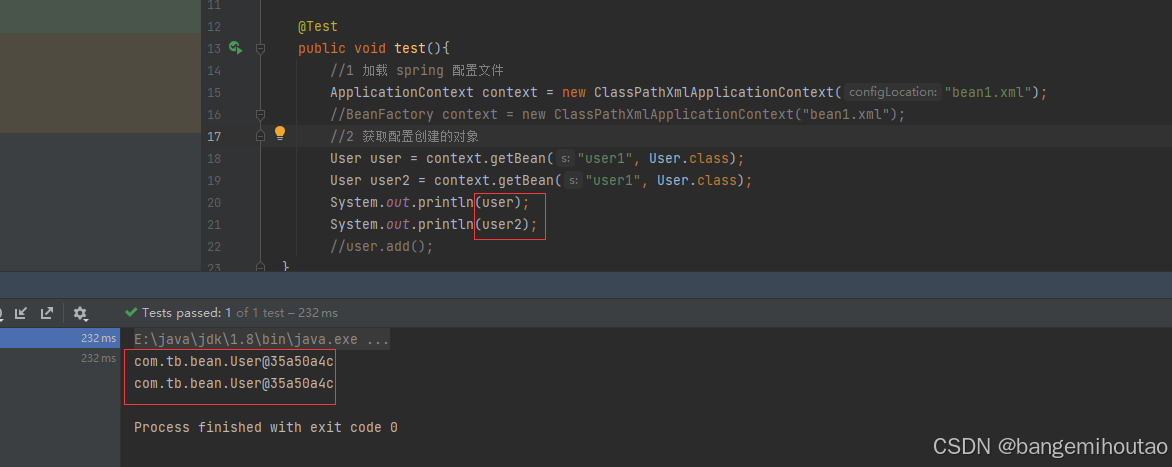Expand the folded java.exe command line
Image resolution: width=1172 pixels, height=467 pixels.
(262, 339)
